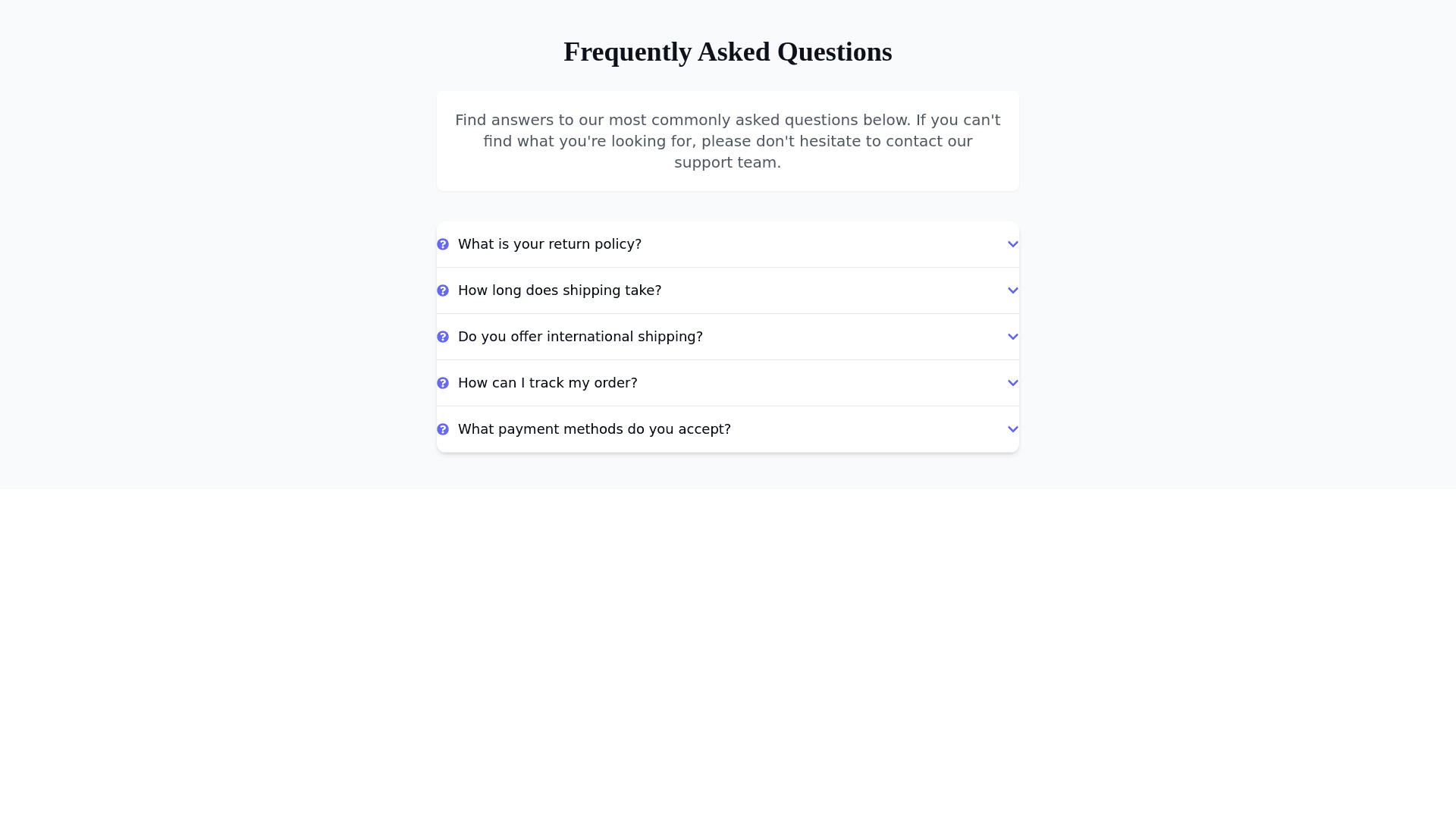Show the "How can I track my order?" answer
The width and height of the screenshot is (1456, 819).
tap(547, 383)
